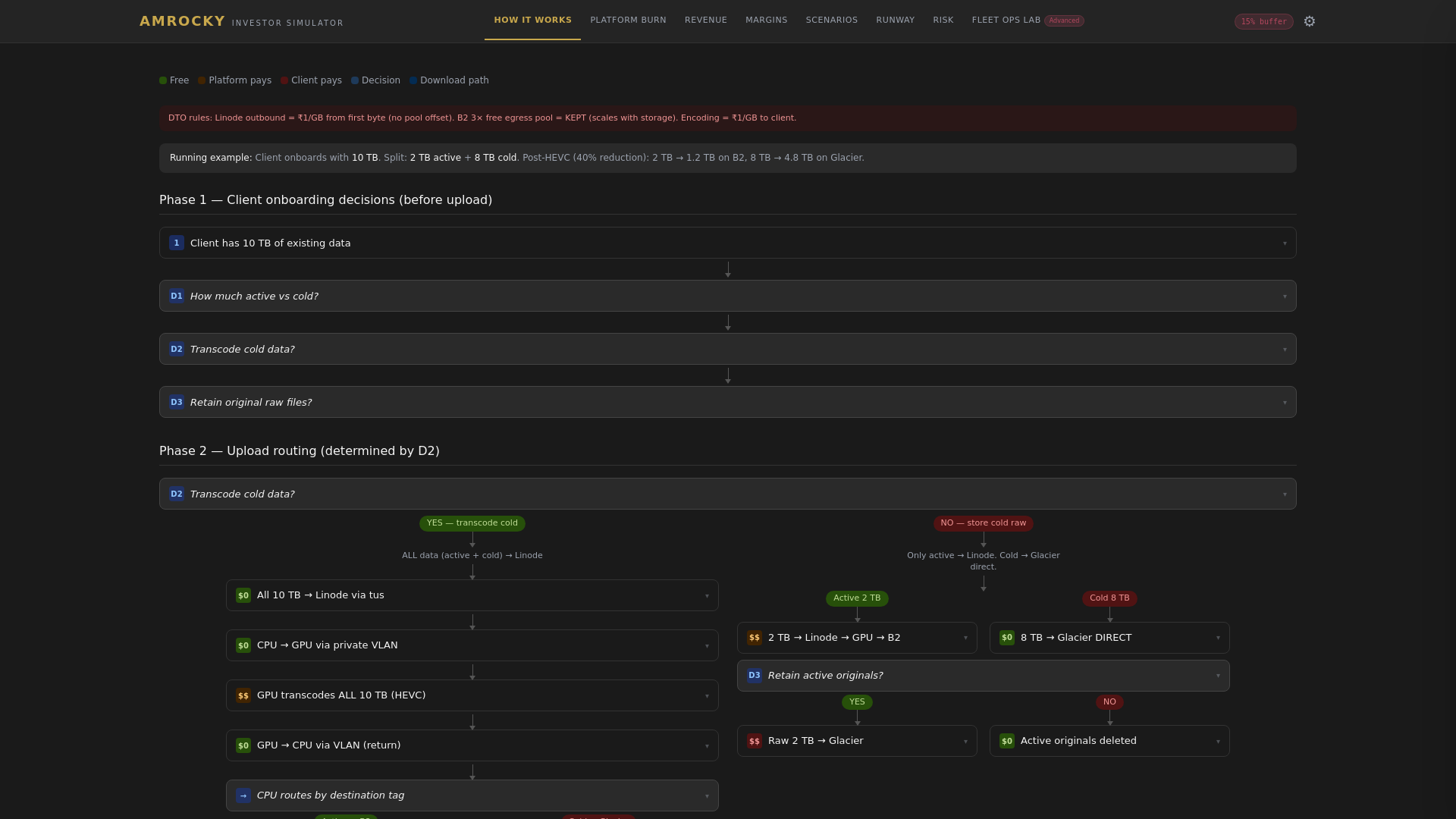Expand Phase 2 'Transcode cold data?' chevron
This screenshot has height=819, width=1456.
click(1285, 494)
